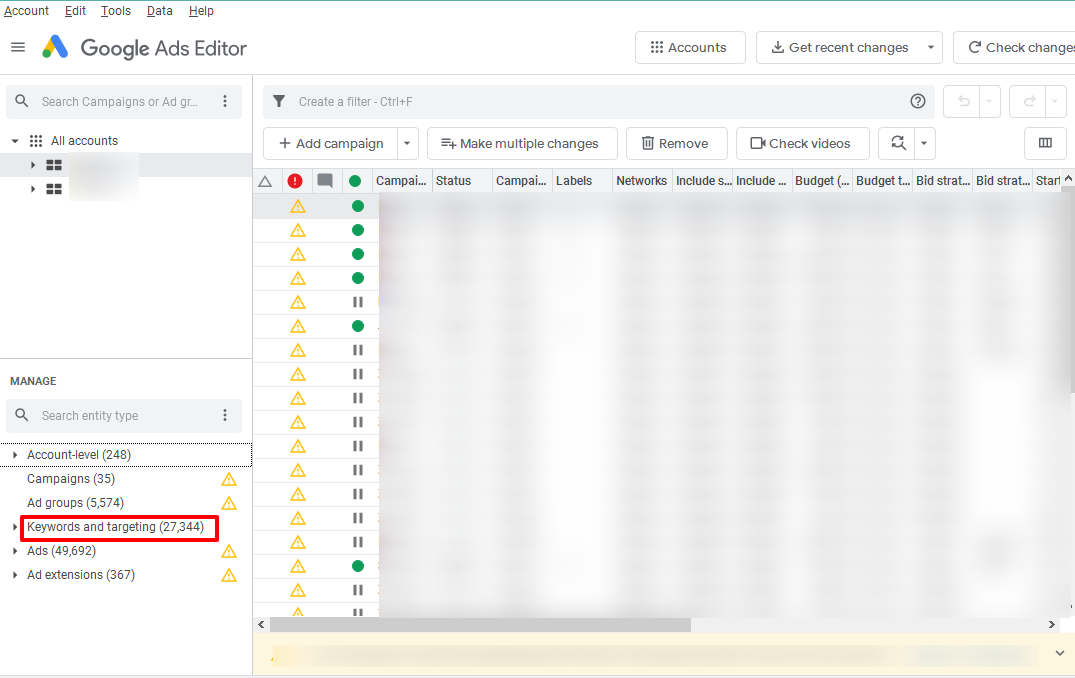
Task: Open the Replace text dropdown arrow
Action: (x=924, y=143)
